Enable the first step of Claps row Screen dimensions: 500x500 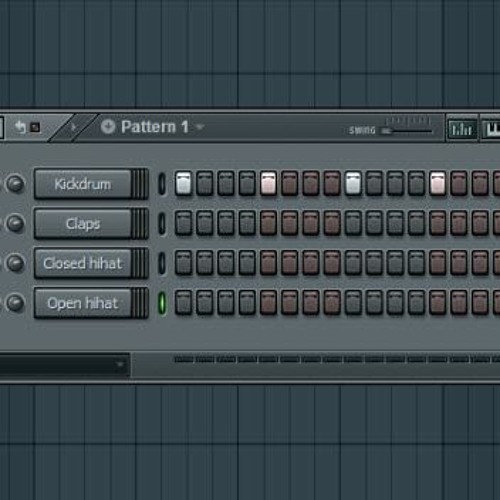(183, 223)
